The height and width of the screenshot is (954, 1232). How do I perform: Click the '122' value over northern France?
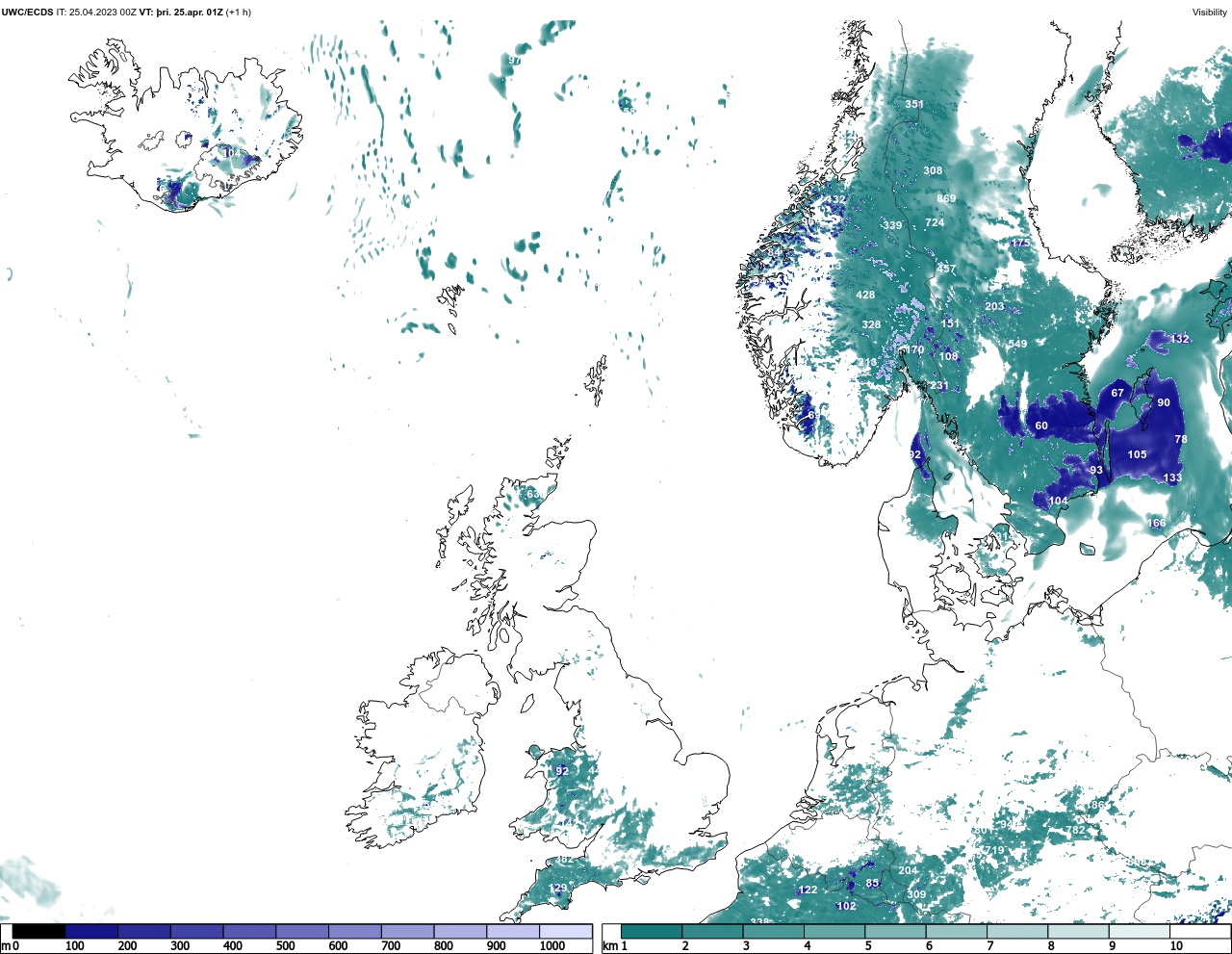(808, 890)
